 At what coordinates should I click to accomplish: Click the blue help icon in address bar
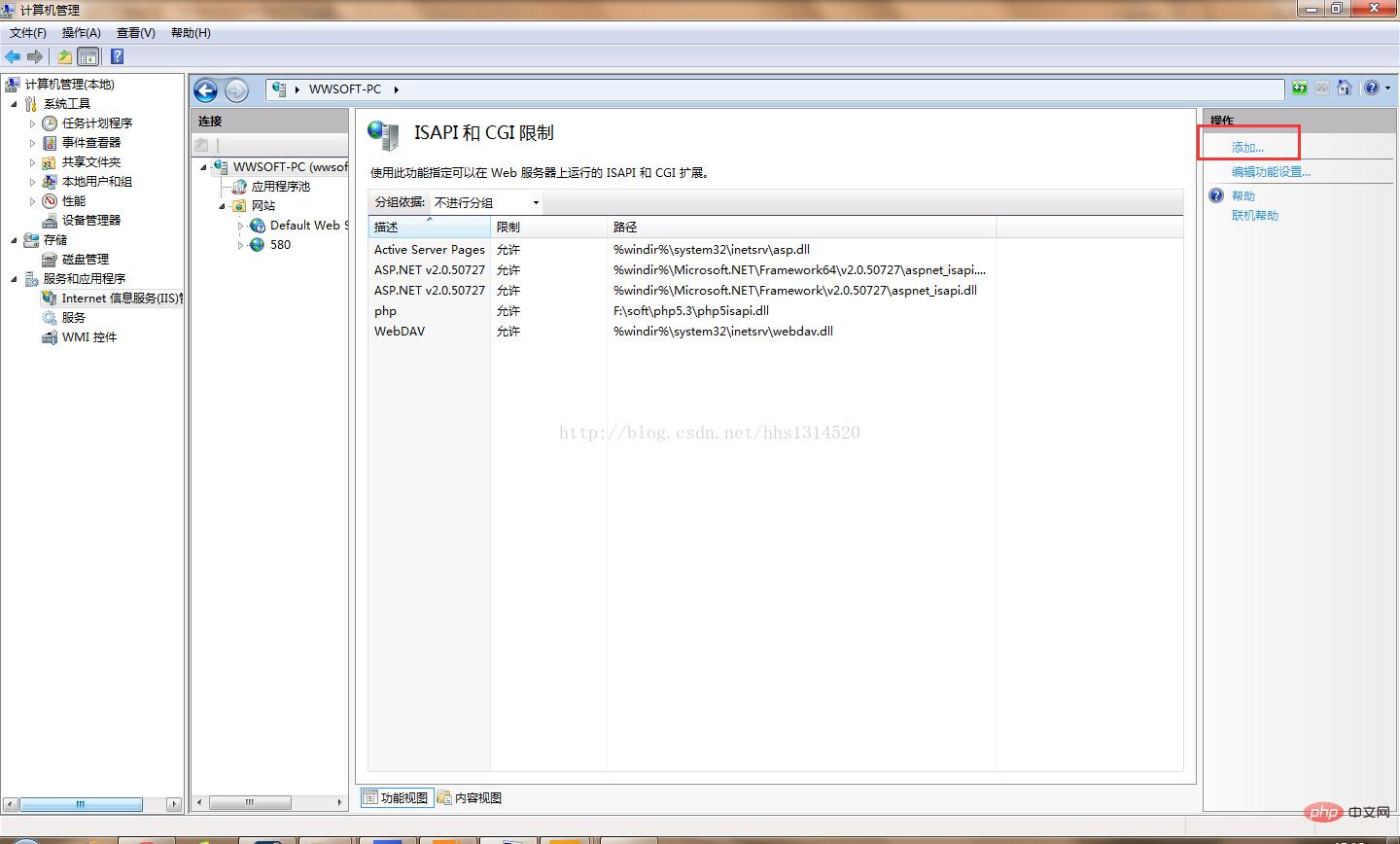tap(1371, 88)
